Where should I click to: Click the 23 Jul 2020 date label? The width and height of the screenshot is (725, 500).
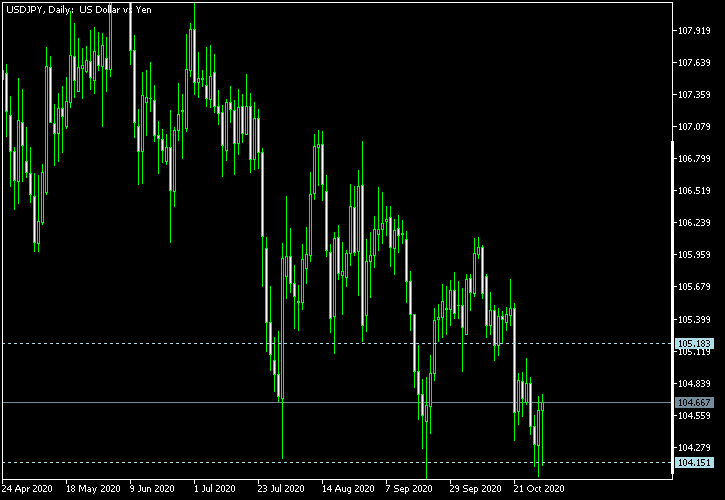coord(282,489)
